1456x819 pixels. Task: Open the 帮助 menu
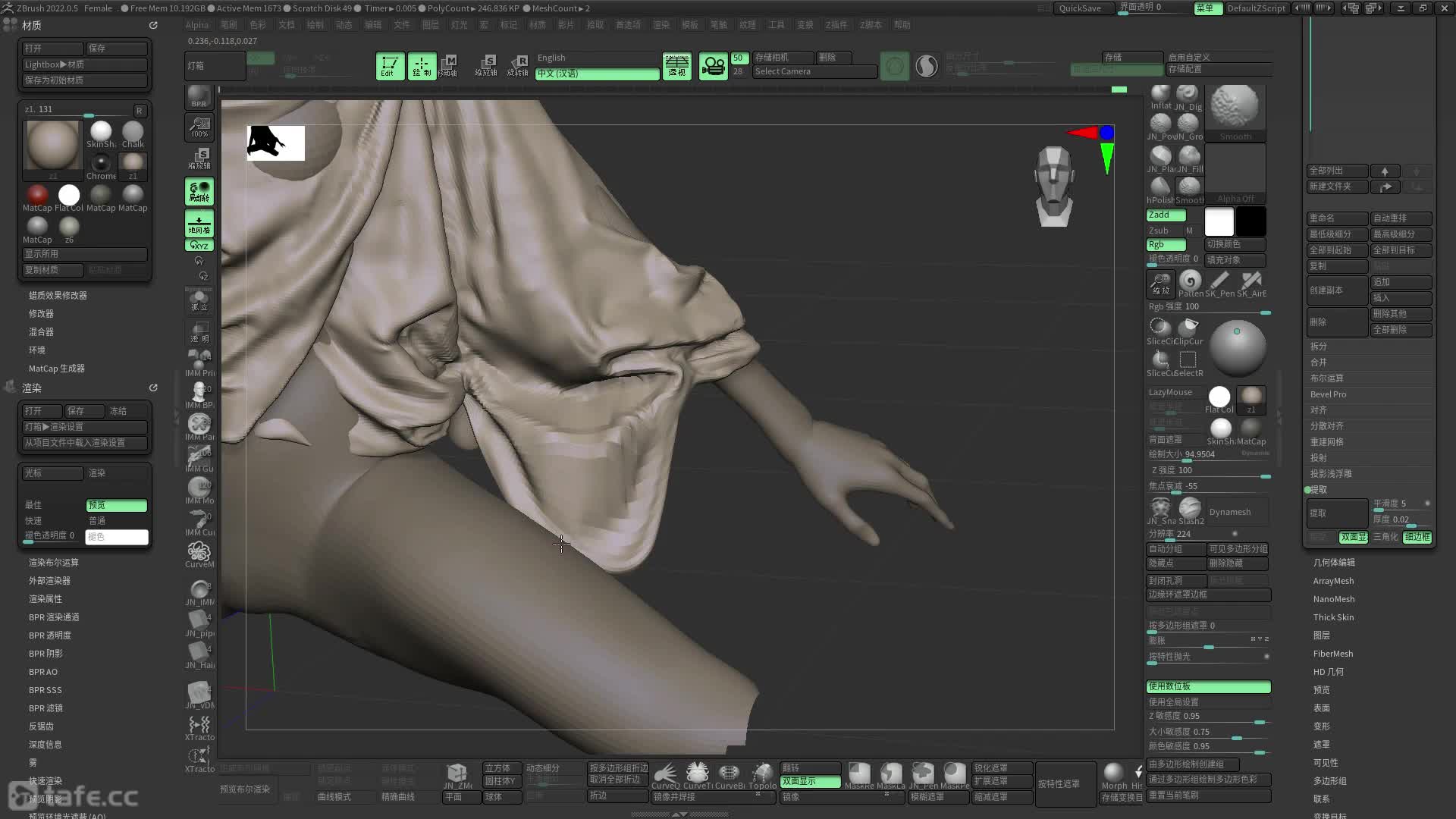[902, 25]
